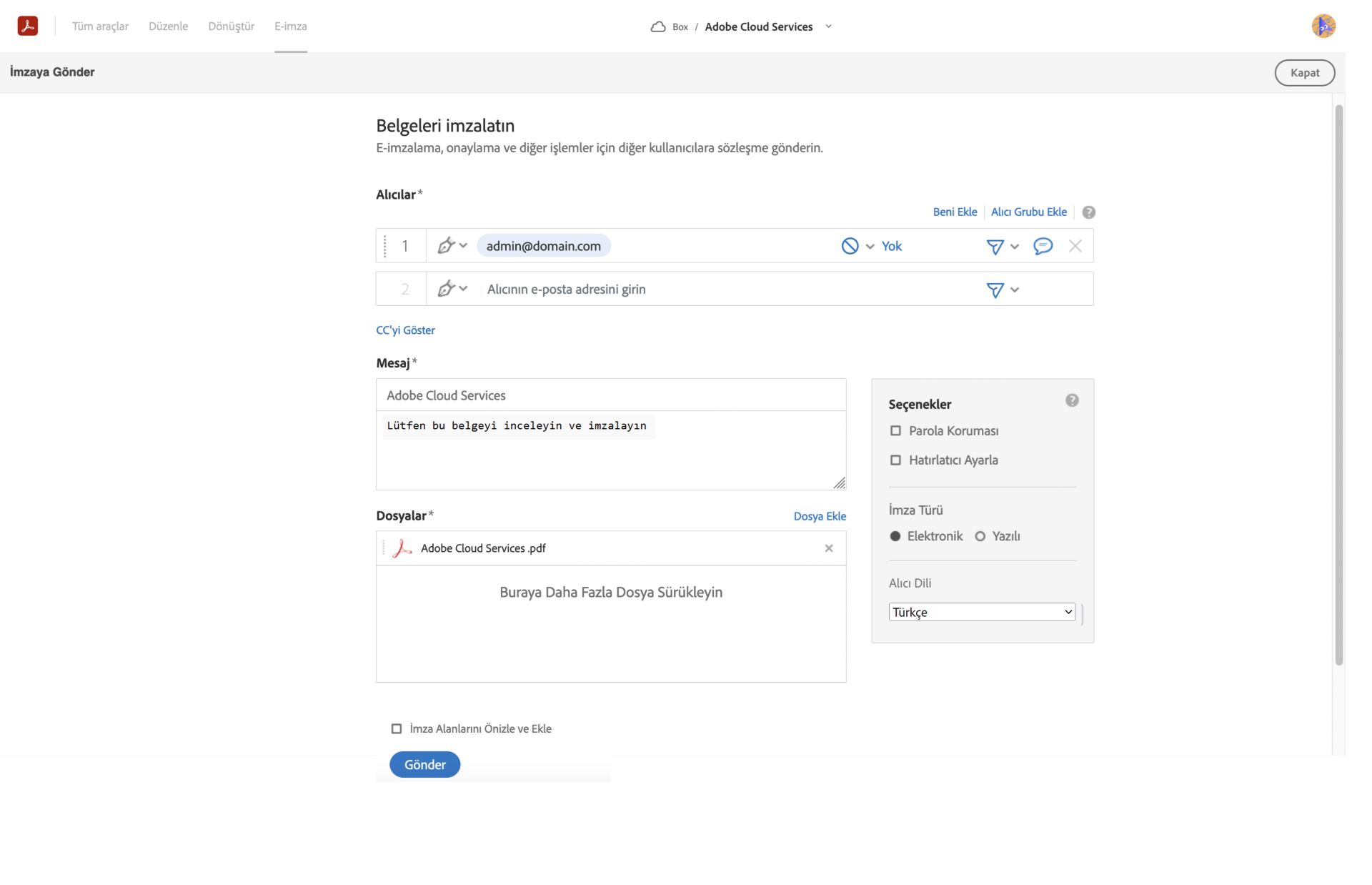Click the e-imza (E-imza) tab in toolbar
Screen dimensions: 1372x885
pyautogui.click(x=291, y=26)
